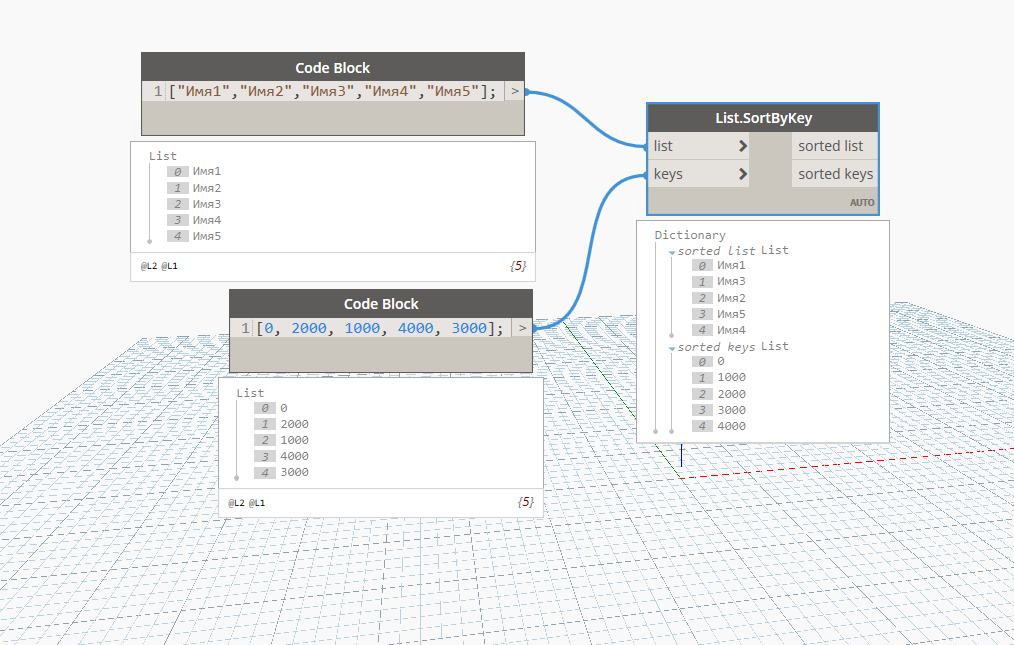Click the names code block output port
Screen dimensions: 1014x645
pyautogui.click(x=514, y=91)
